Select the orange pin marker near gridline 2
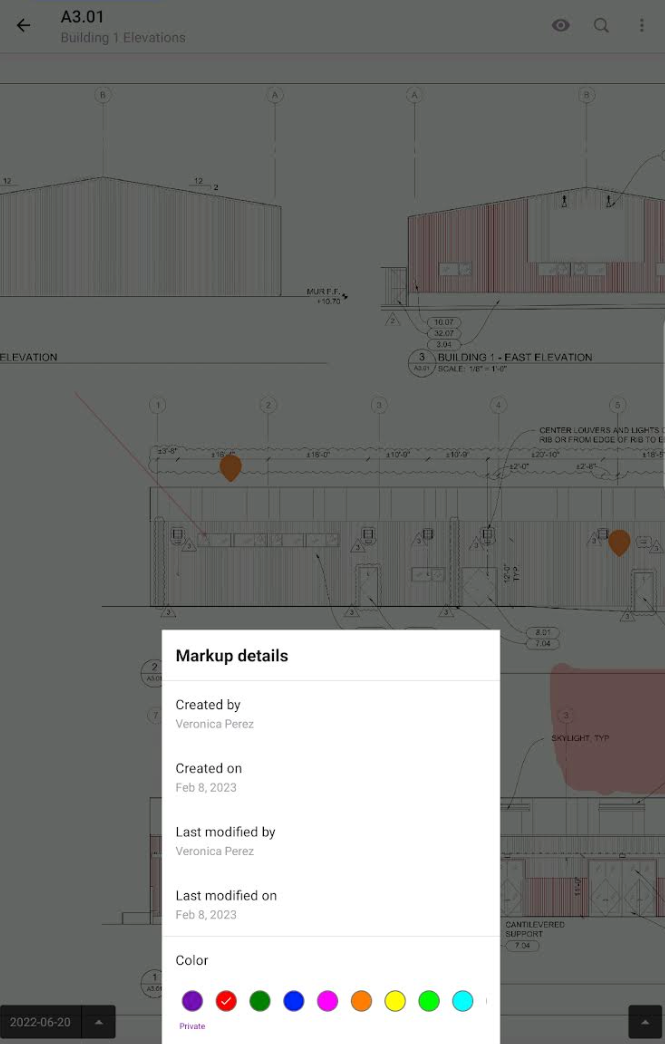The width and height of the screenshot is (665, 1044). [230, 466]
